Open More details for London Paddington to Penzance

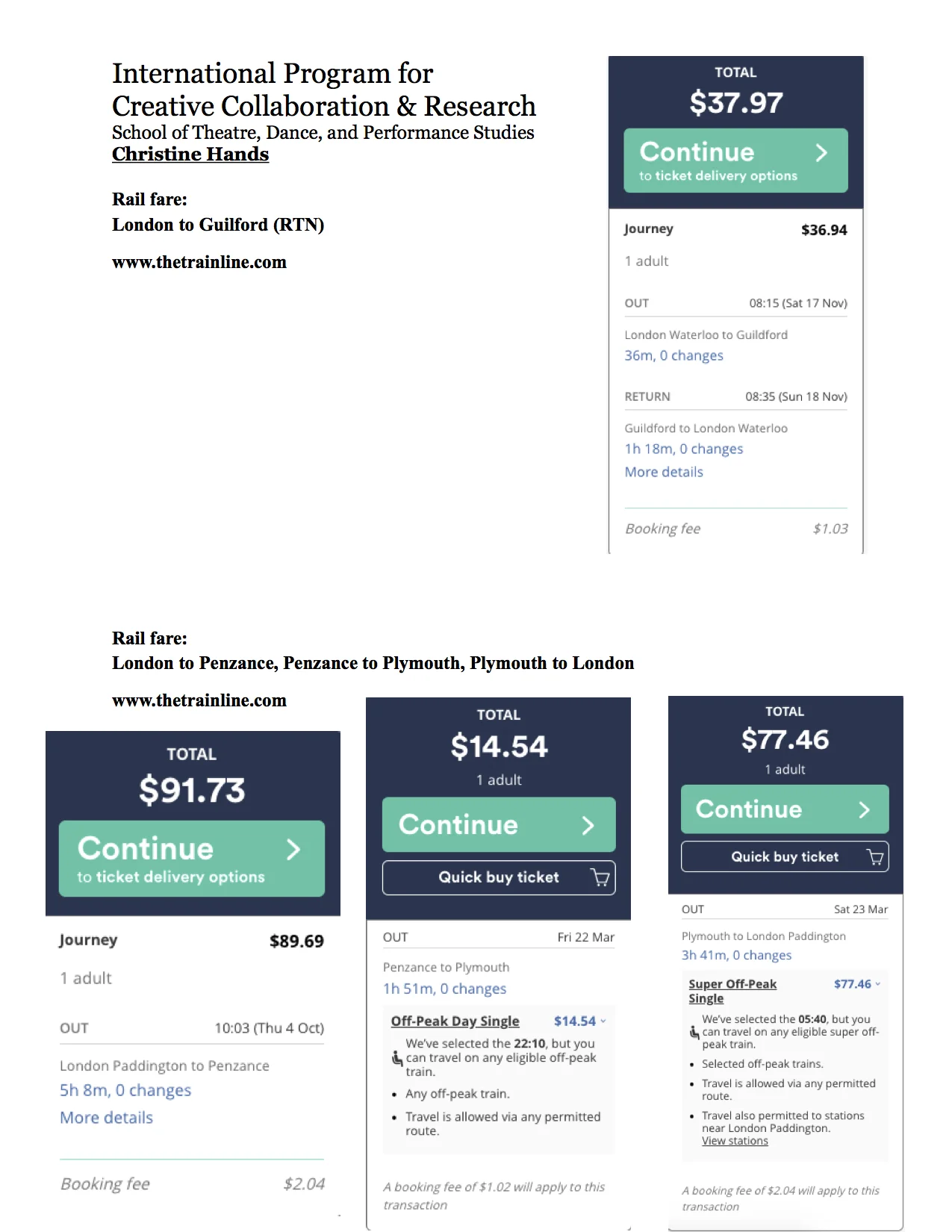click(106, 1118)
